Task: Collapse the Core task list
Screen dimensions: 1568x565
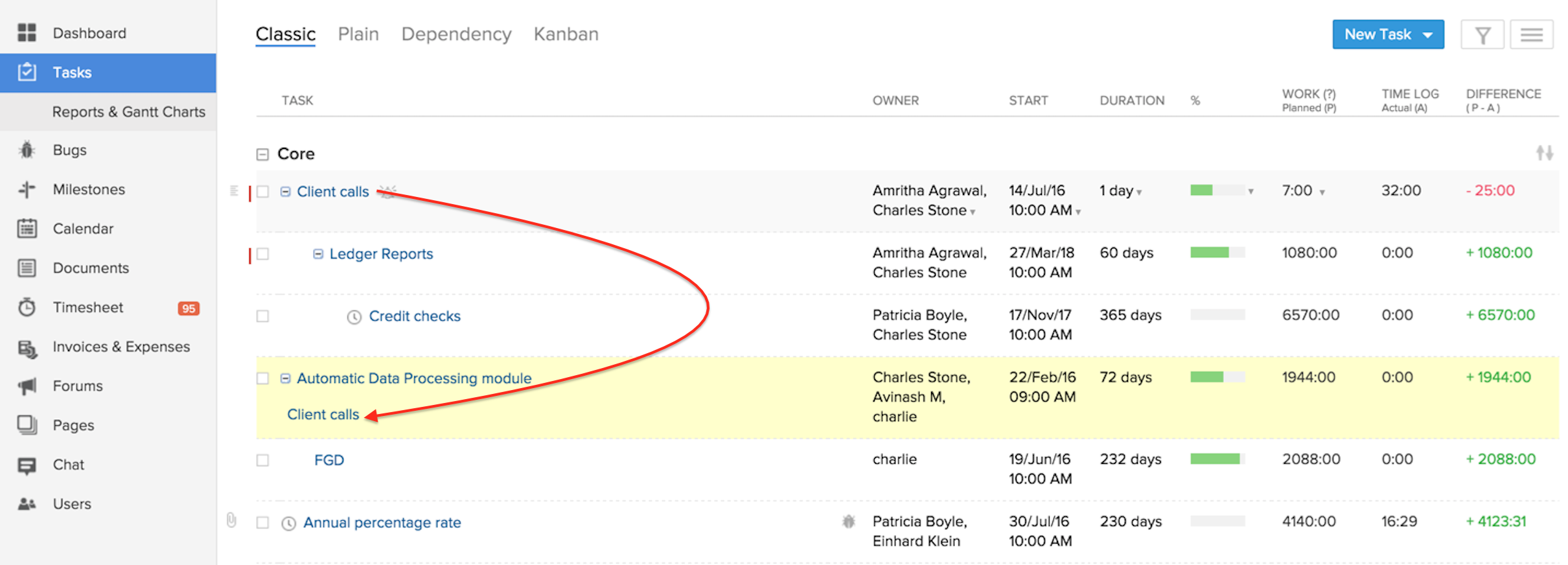Action: pos(262,154)
